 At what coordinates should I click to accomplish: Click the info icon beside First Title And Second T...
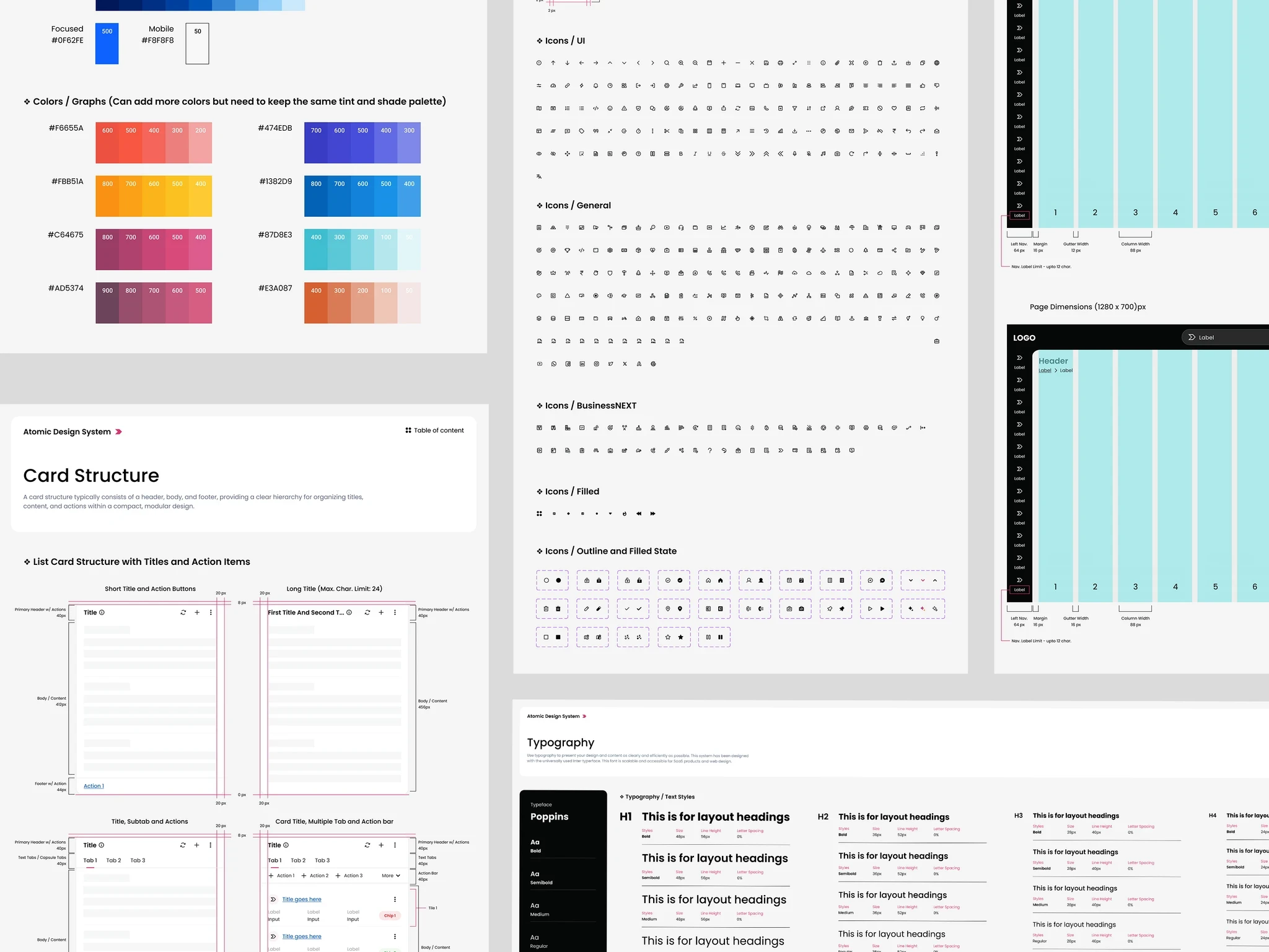pos(349,613)
